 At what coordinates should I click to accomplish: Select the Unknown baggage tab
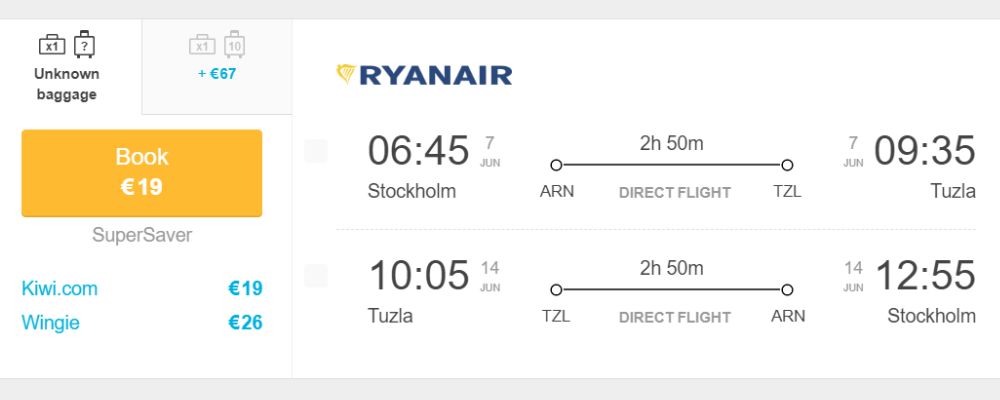(71, 67)
